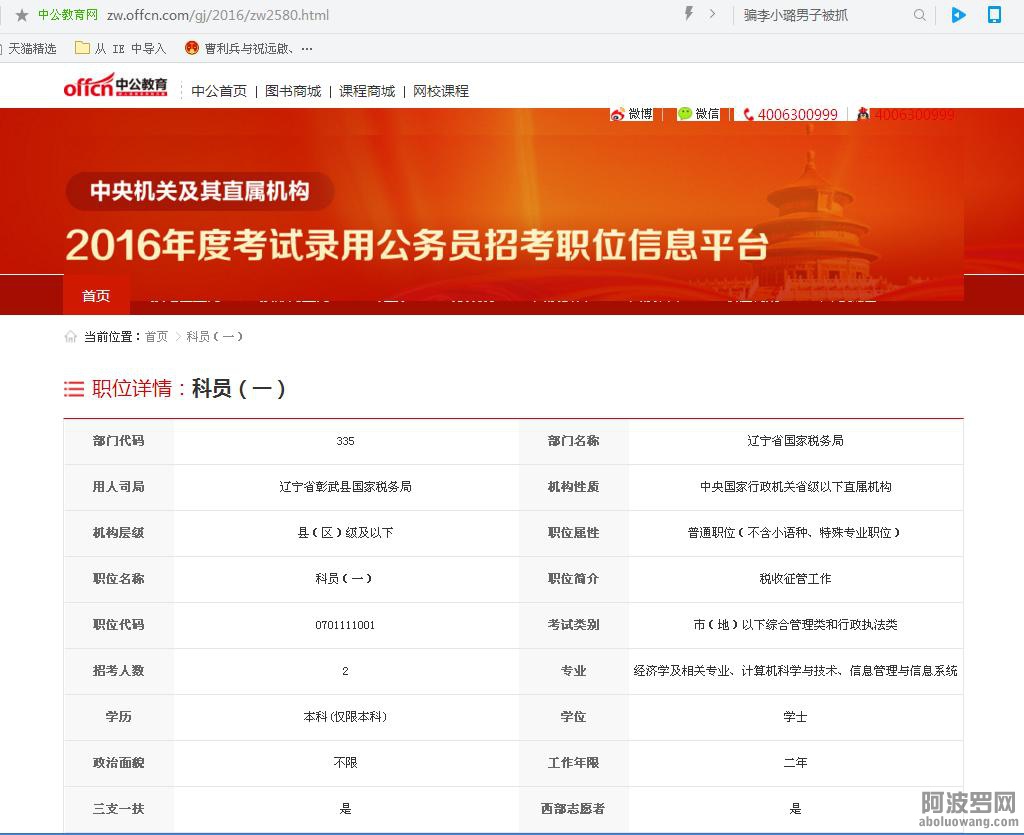Click the phone icon beside 4006300999

tap(746, 115)
